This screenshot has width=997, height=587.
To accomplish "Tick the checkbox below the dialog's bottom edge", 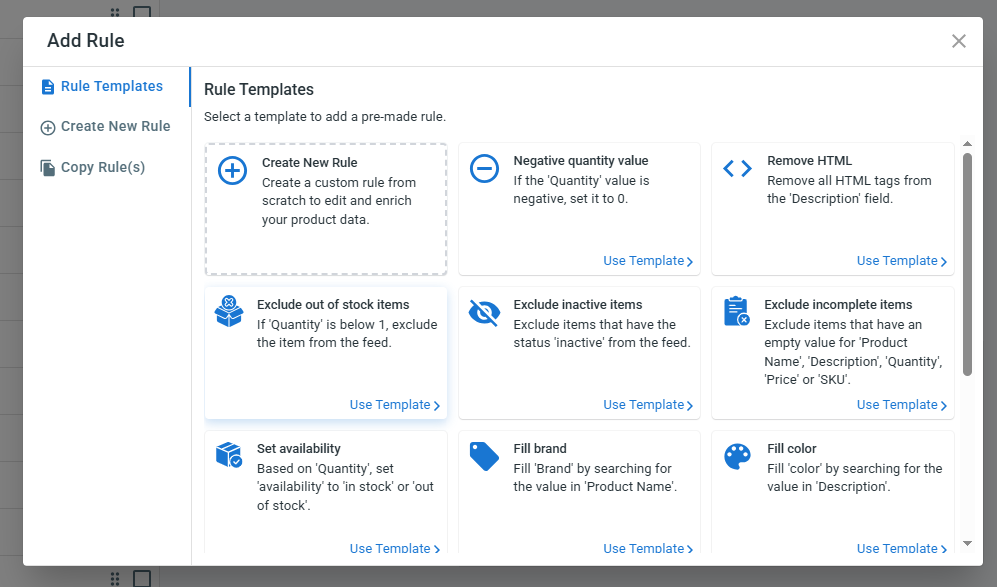I will 142,579.
